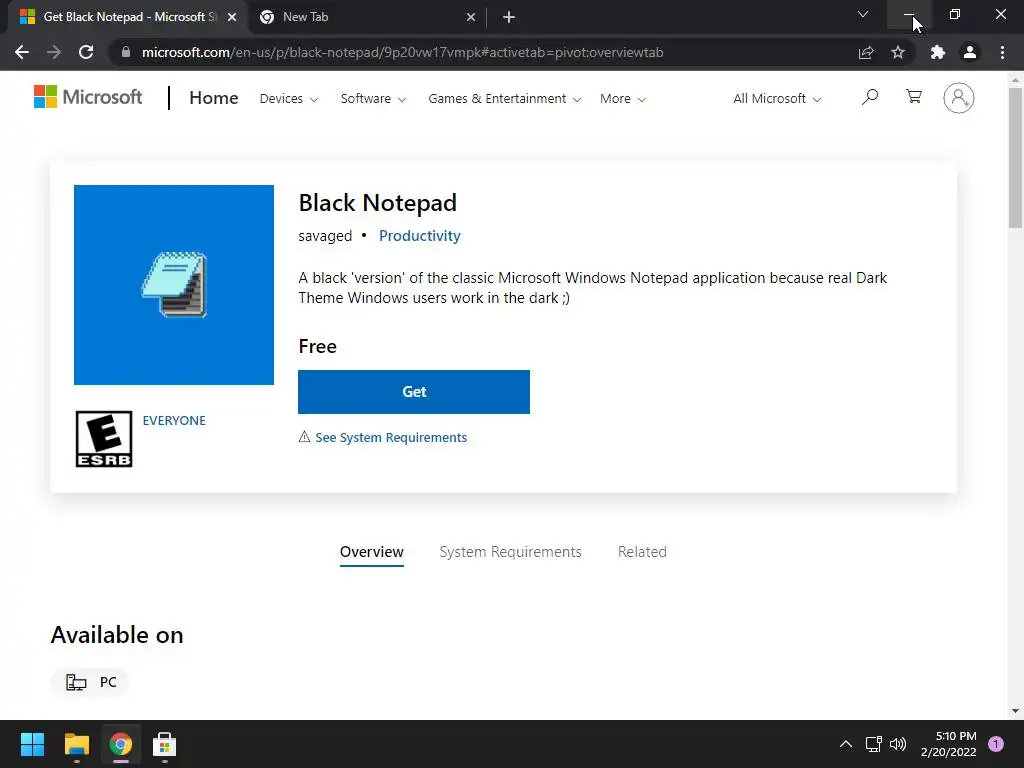Viewport: 1024px width, 768px height.
Task: Expand the More menu
Action: click(x=622, y=99)
